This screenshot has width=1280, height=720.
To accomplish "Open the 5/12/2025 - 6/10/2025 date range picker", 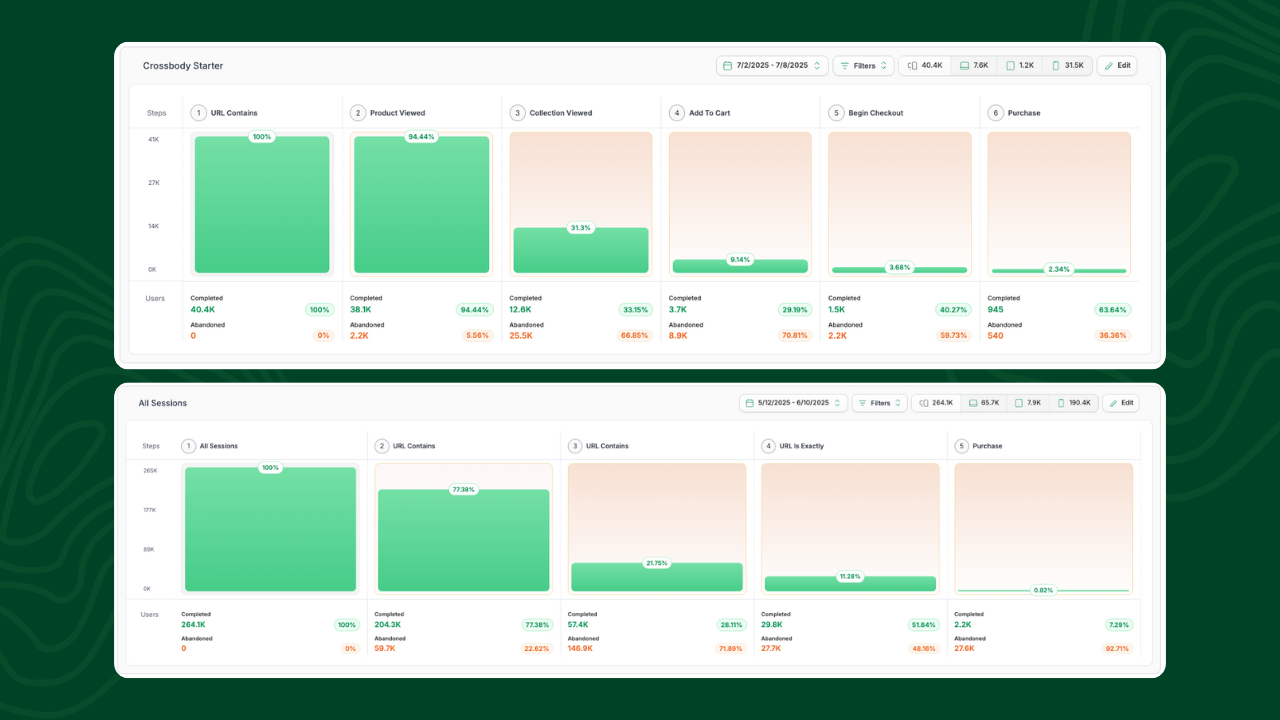I will click(x=793, y=403).
